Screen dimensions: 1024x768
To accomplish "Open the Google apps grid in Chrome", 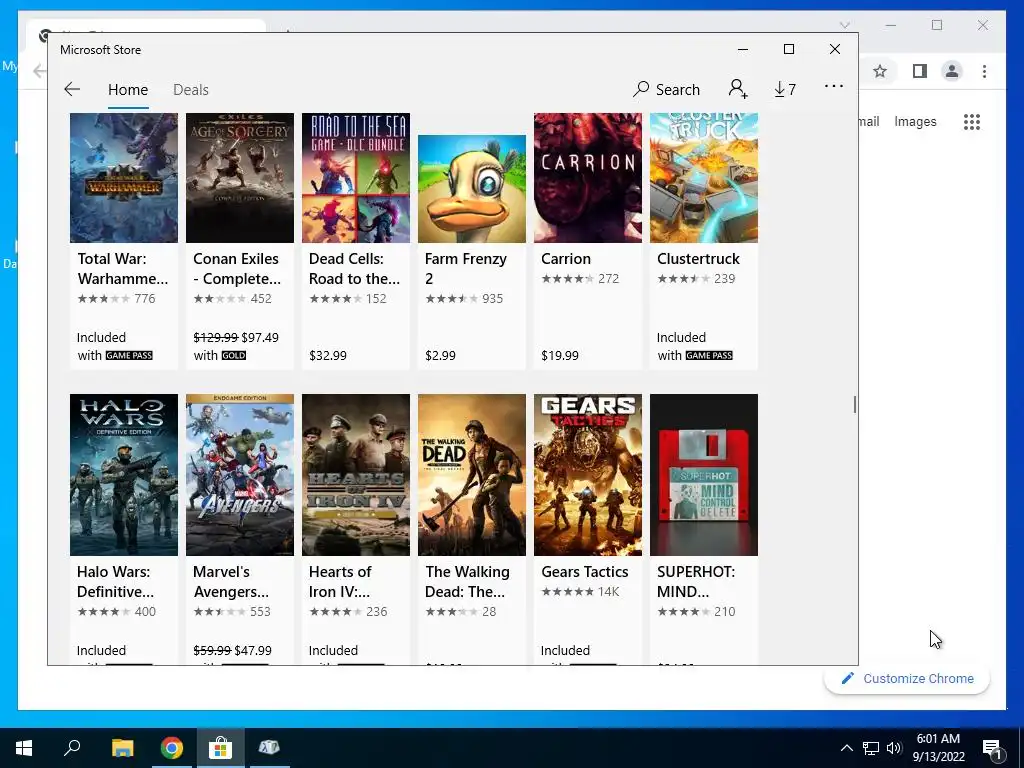I will point(972,122).
